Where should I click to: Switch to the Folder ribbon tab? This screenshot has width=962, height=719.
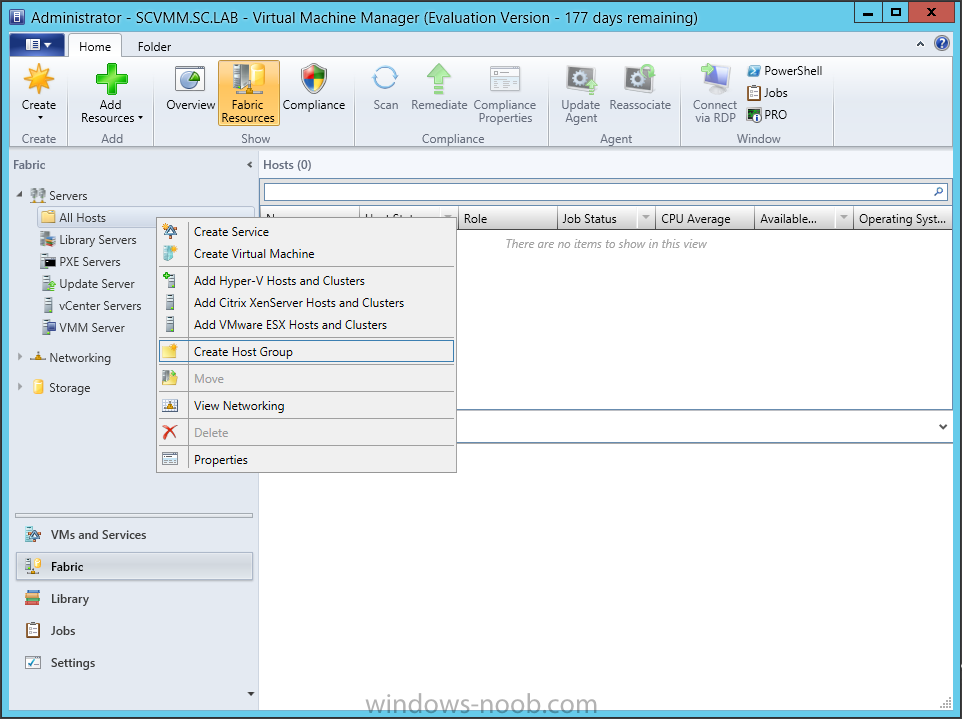pyautogui.click(x=154, y=47)
